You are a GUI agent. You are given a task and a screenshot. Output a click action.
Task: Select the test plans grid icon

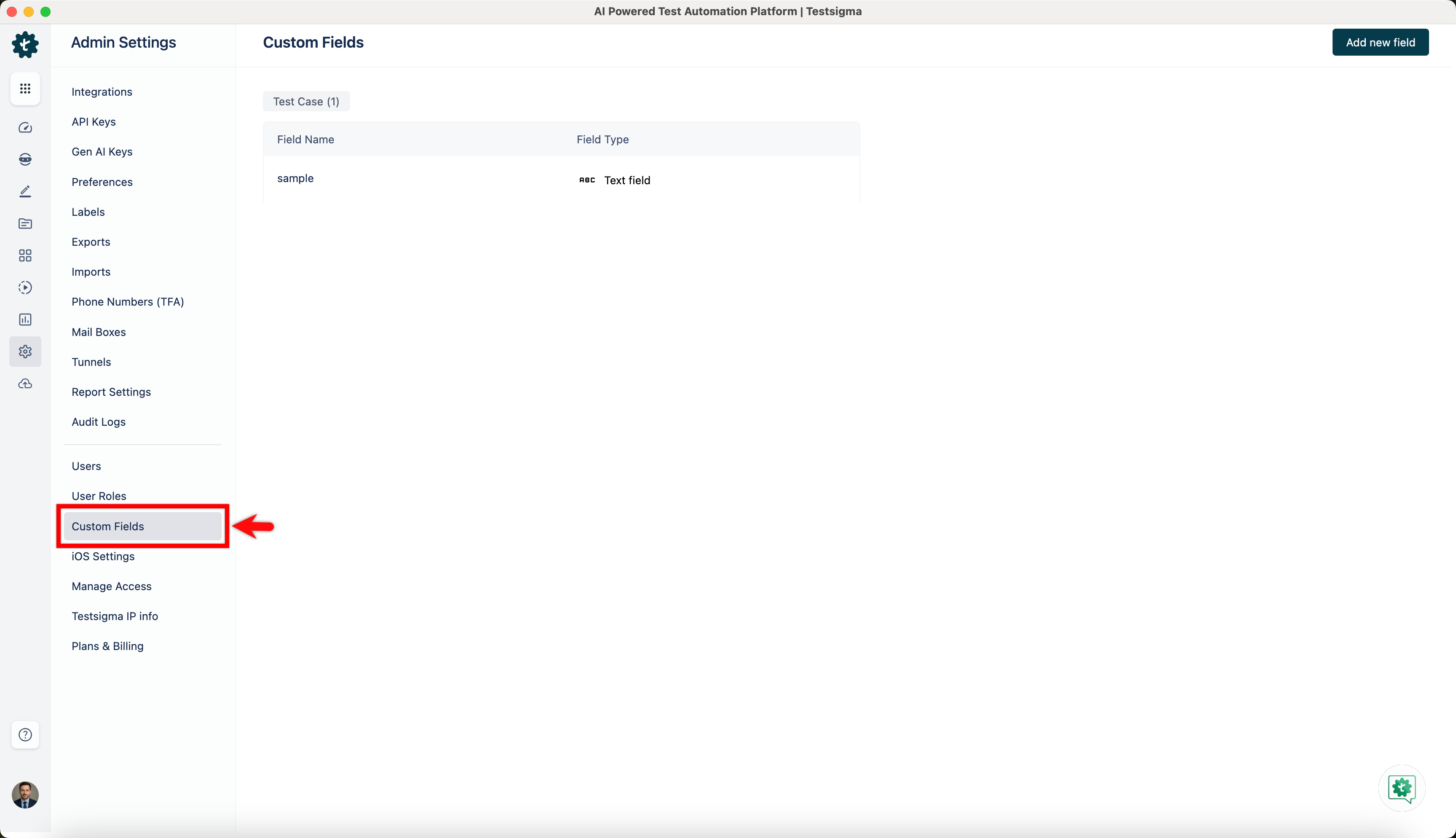[x=25, y=255]
